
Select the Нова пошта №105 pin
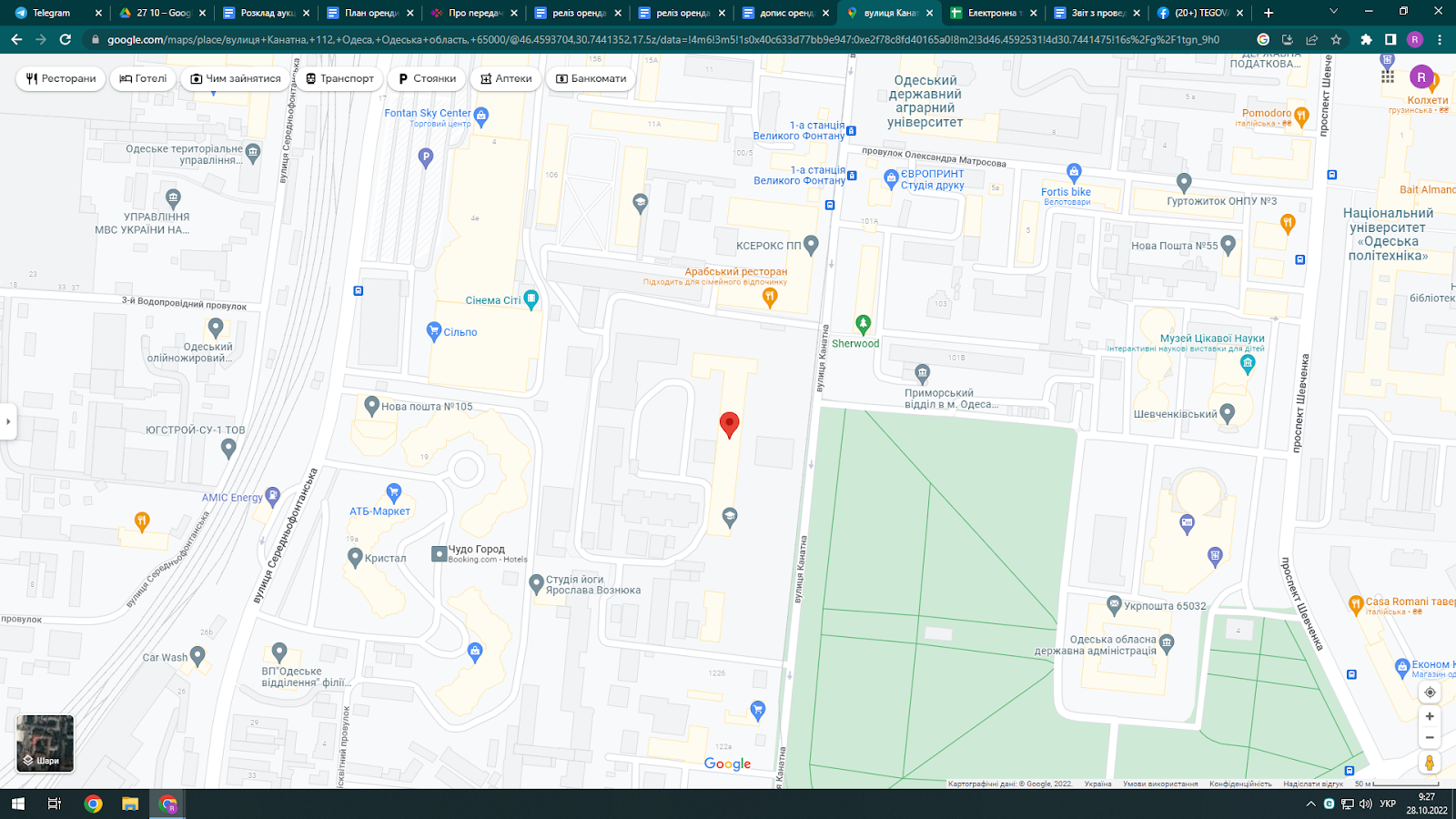click(x=371, y=406)
